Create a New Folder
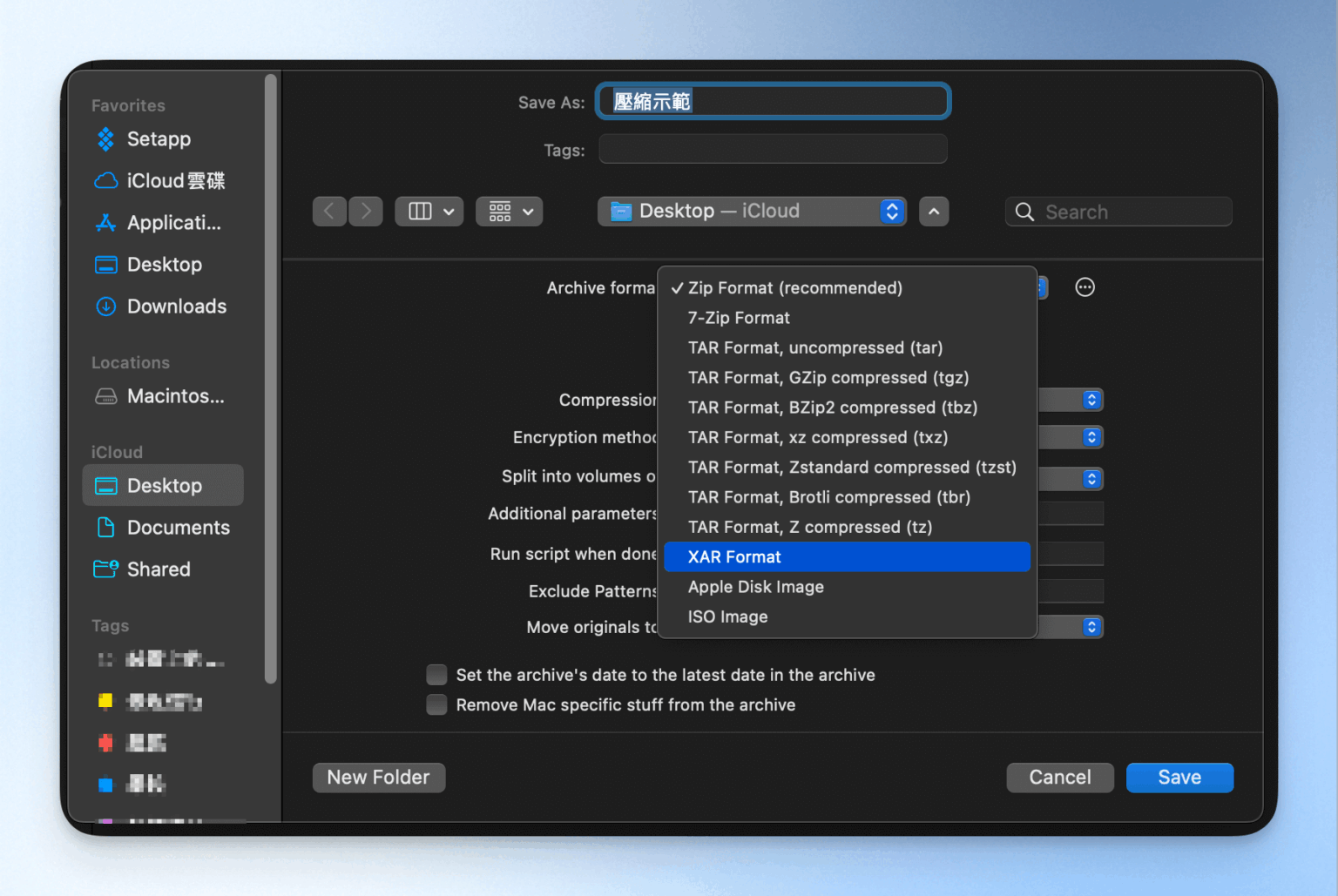This screenshot has width=1338, height=896. click(378, 777)
